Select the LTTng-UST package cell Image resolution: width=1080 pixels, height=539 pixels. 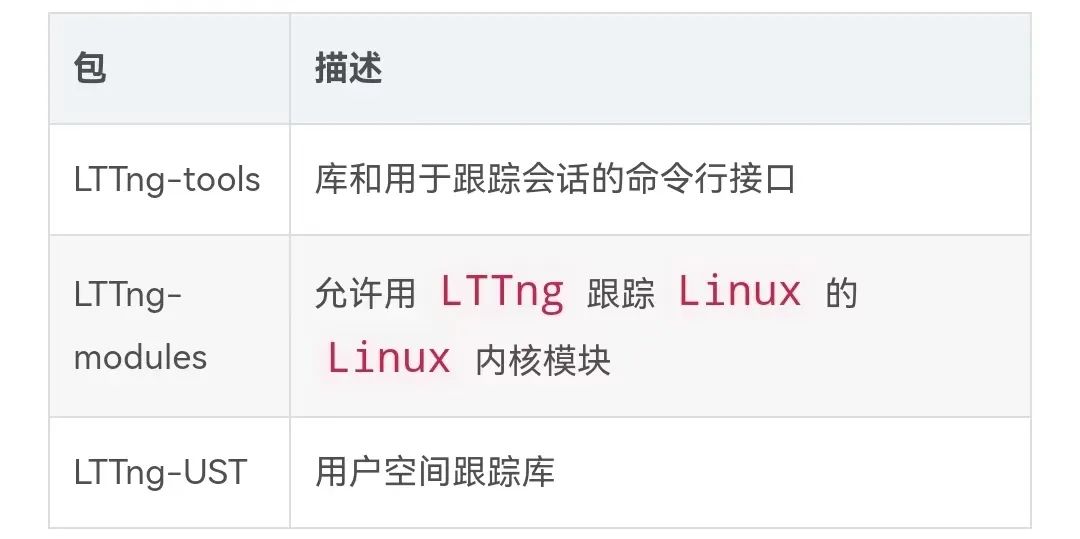[160, 472]
